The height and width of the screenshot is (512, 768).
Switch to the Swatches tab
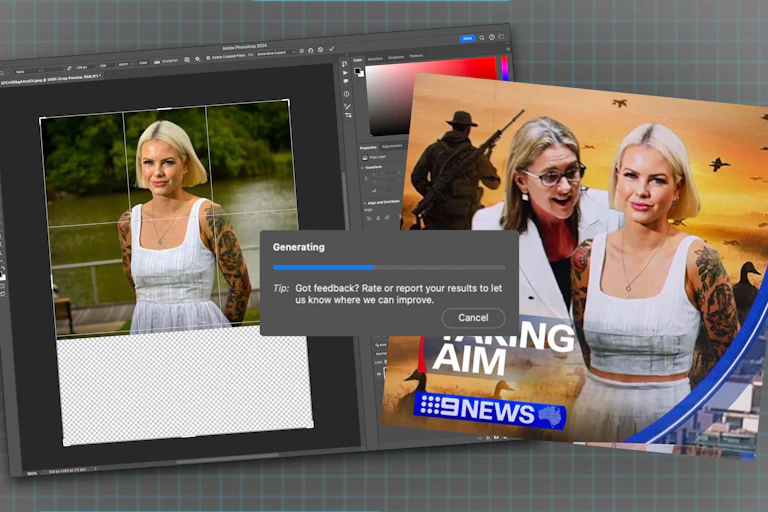tap(375, 59)
